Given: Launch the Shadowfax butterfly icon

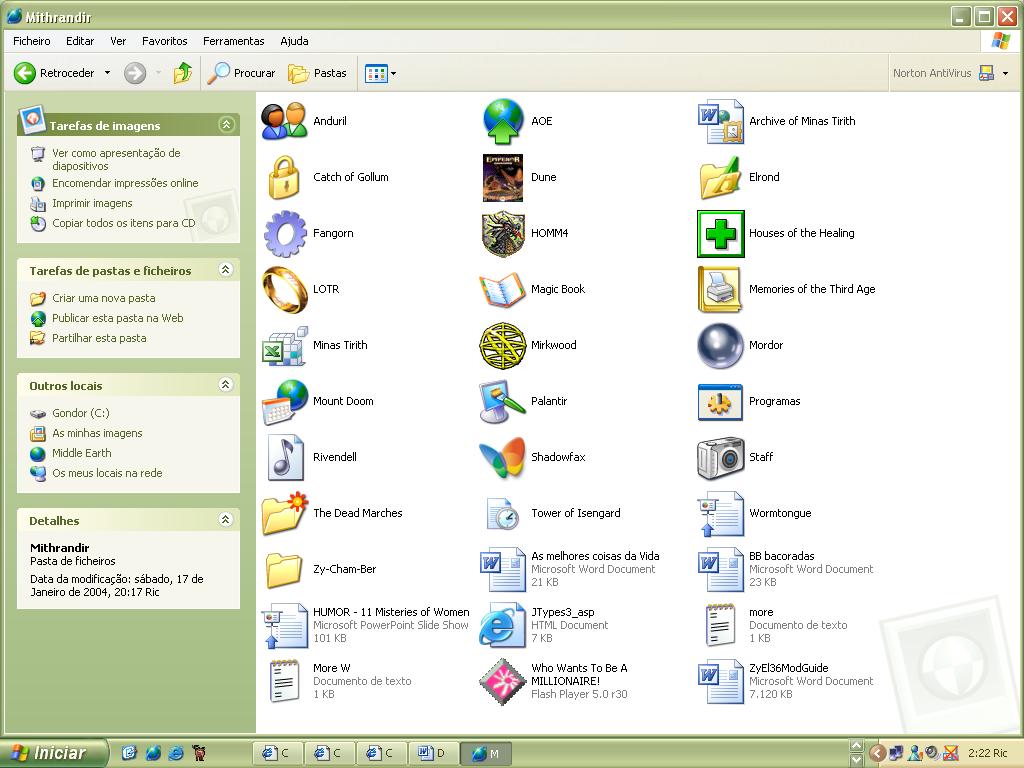Looking at the screenshot, I should 502,457.
